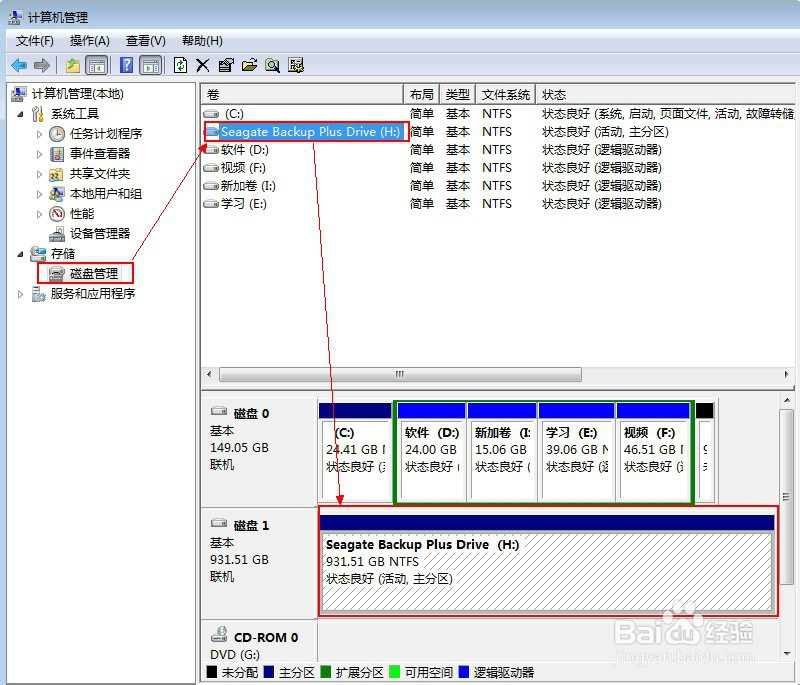800x685 pixels.
Task: Click the Up one level folder icon
Action: (72, 65)
